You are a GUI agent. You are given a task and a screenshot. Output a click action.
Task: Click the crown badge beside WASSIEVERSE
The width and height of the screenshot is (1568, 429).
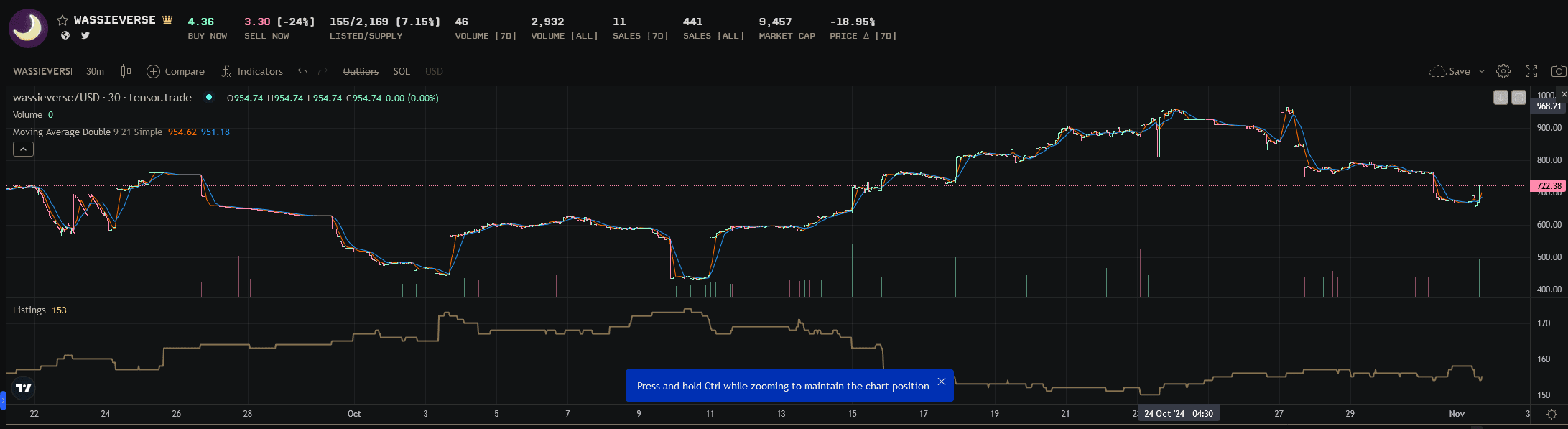167,19
